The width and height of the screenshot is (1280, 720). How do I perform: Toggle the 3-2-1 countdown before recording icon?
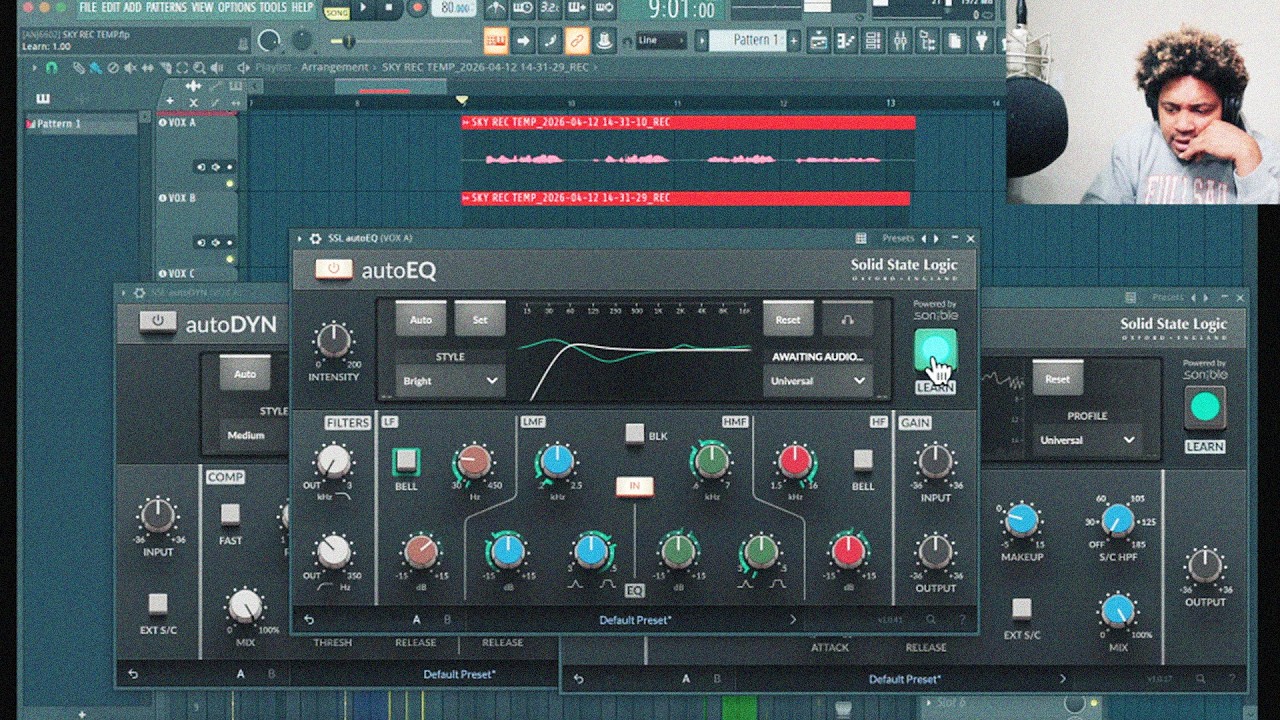(550, 10)
